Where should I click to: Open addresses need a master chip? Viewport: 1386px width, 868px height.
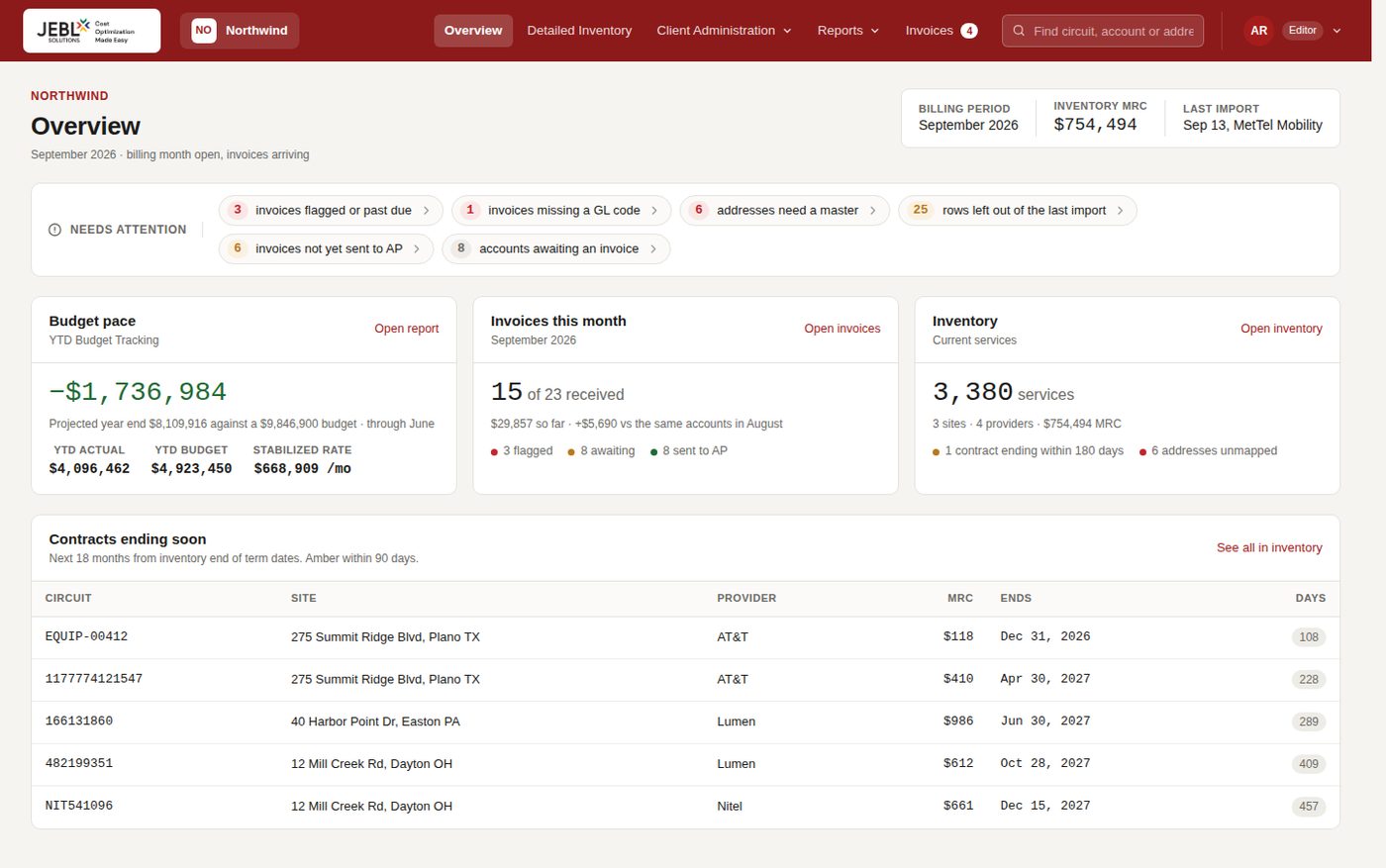(784, 210)
